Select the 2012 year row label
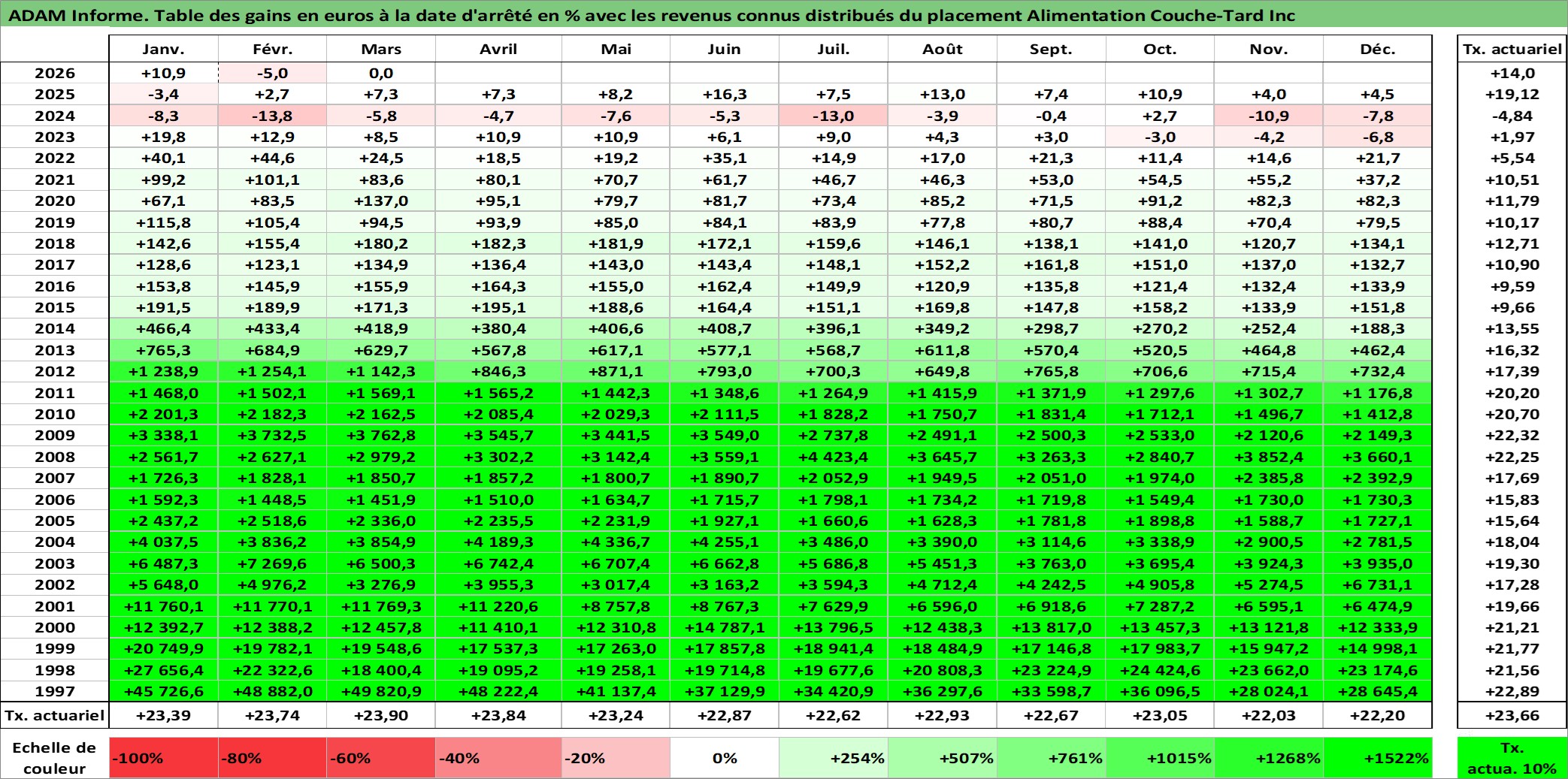 (x=55, y=371)
